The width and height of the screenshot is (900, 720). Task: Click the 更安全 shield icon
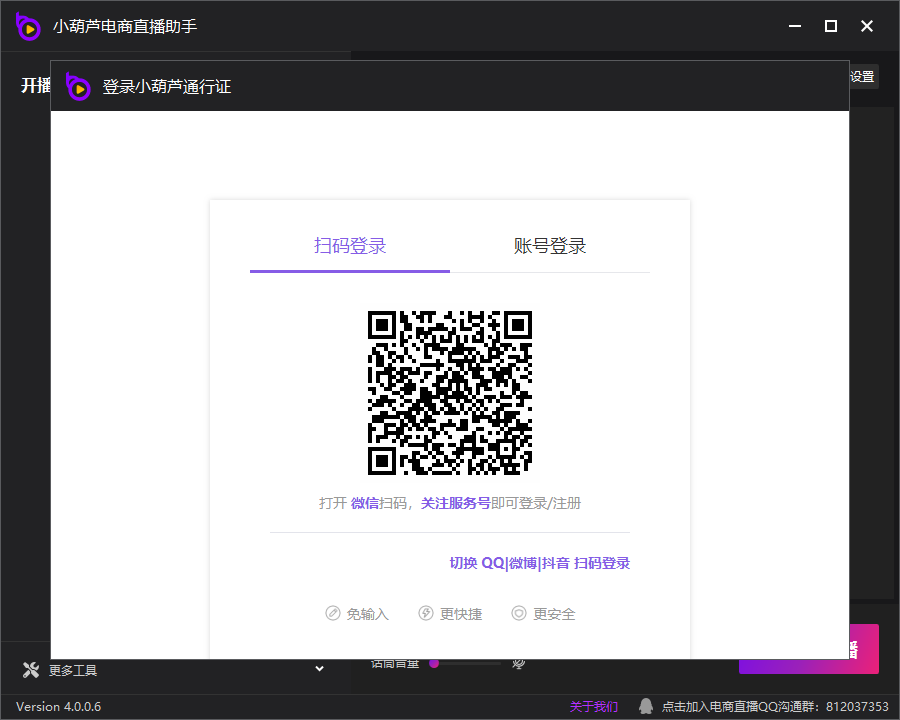click(519, 613)
